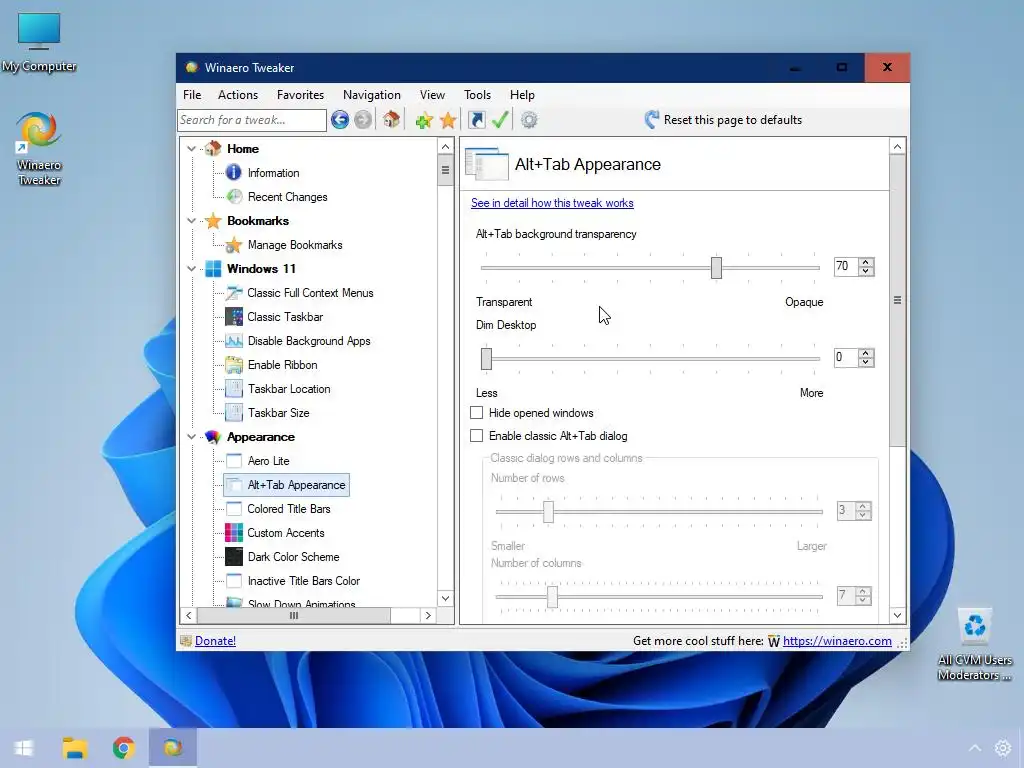Click the Aero Lite item icon
The height and width of the screenshot is (768, 1024).
pos(234,461)
